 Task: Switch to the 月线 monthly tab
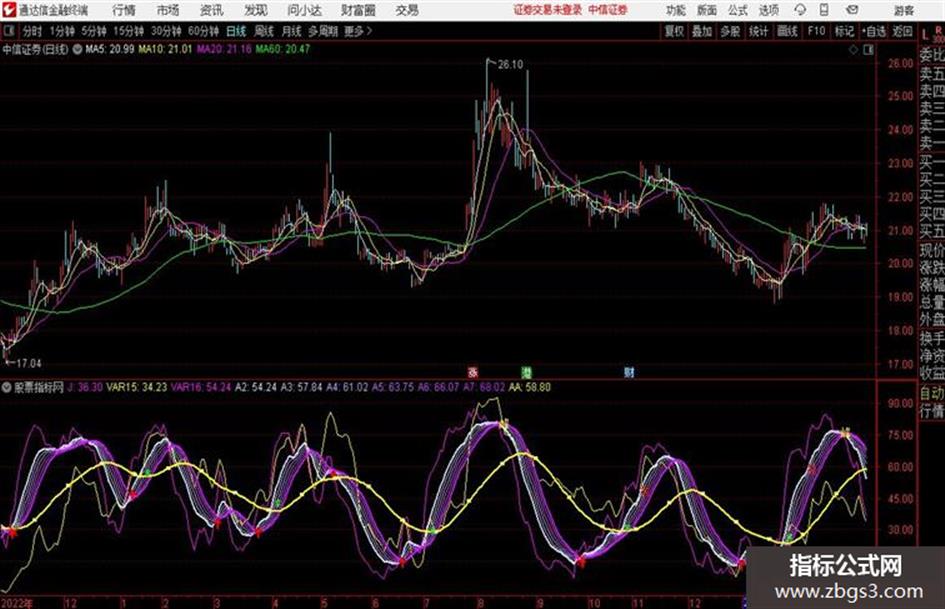coord(291,31)
